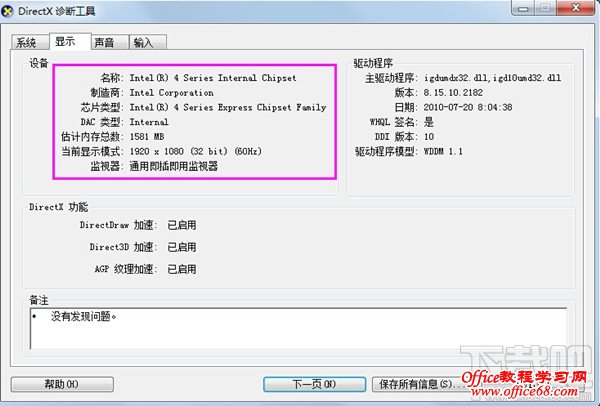Click the Direct3D 加速 已启用 status
The image size is (600, 406).
[182, 247]
